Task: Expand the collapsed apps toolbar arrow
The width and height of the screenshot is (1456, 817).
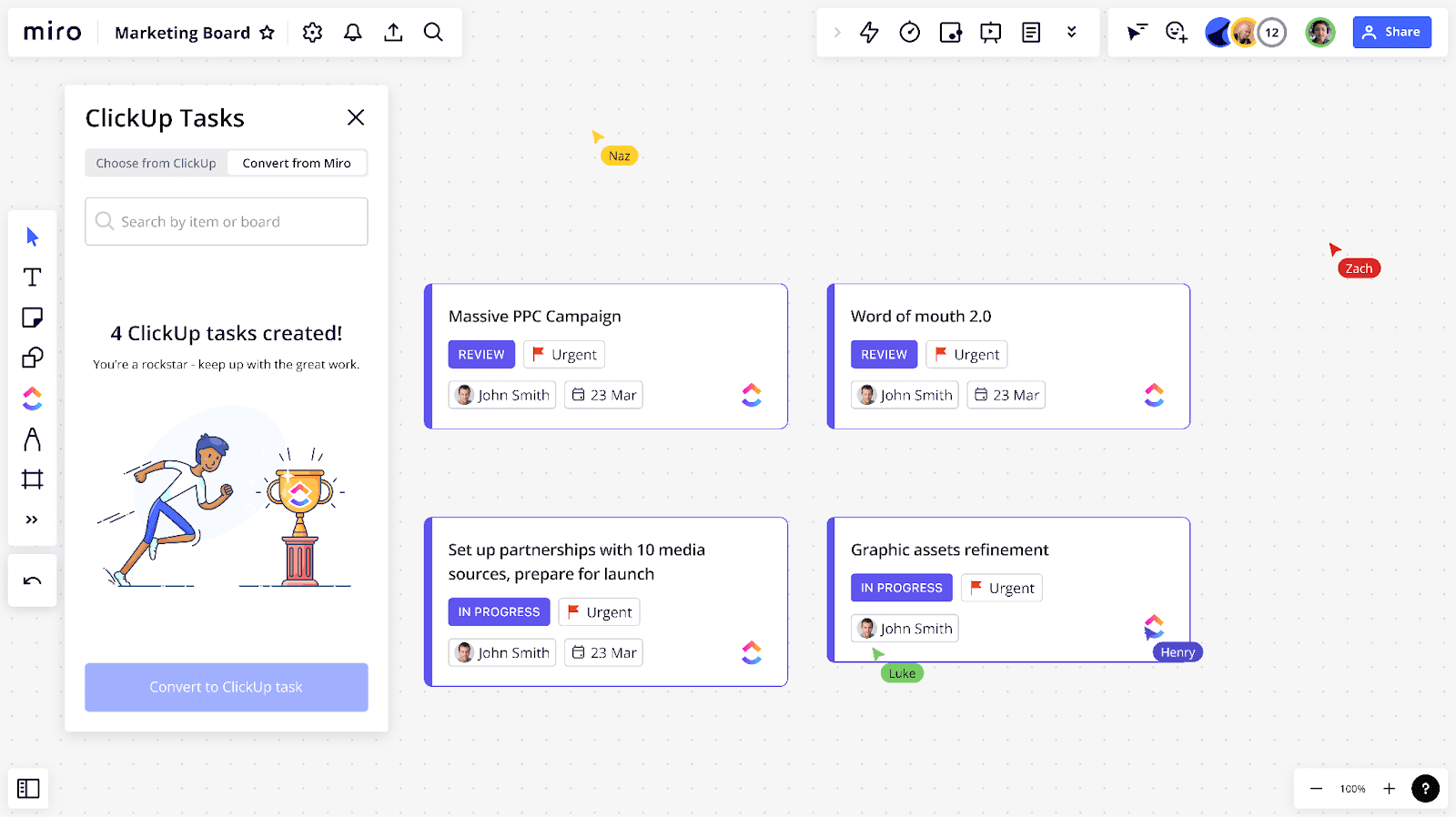Action: click(837, 33)
